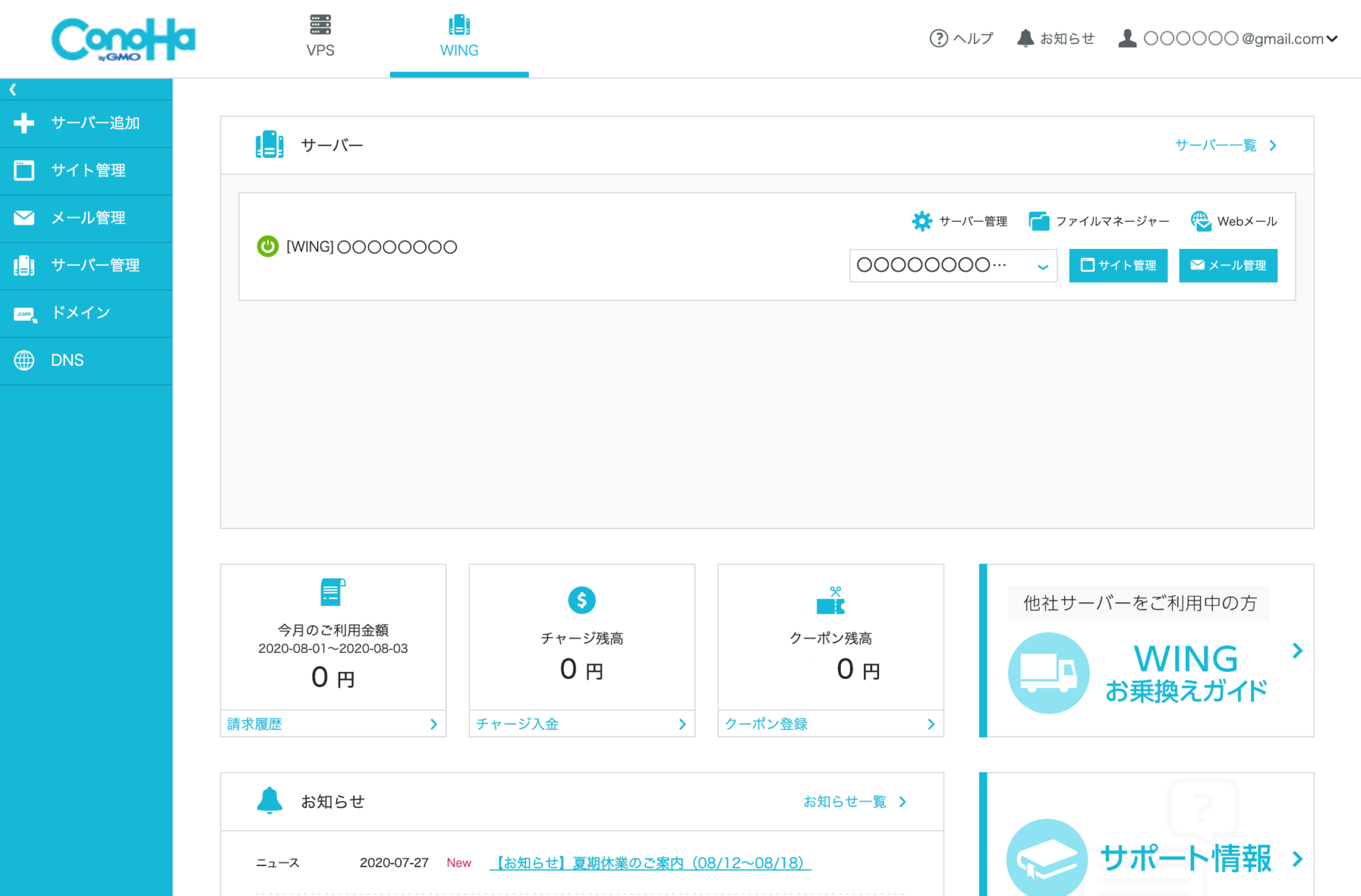Select the WING tab
Viewport: 1361px width, 896px height.
tap(459, 37)
